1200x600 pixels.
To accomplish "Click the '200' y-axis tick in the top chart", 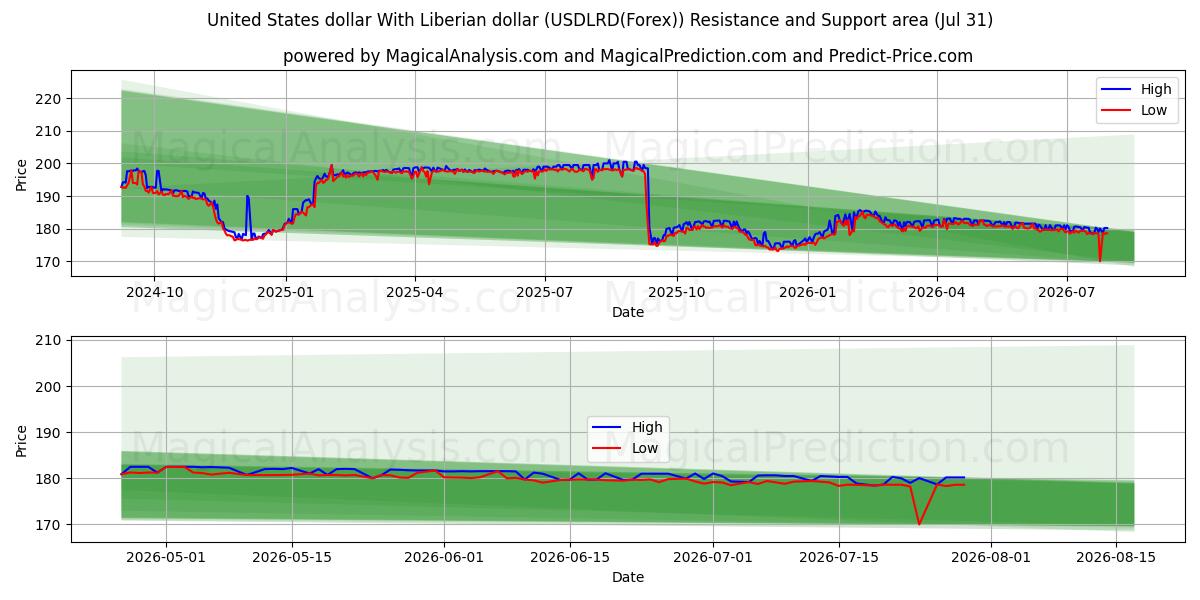I will click(50, 164).
